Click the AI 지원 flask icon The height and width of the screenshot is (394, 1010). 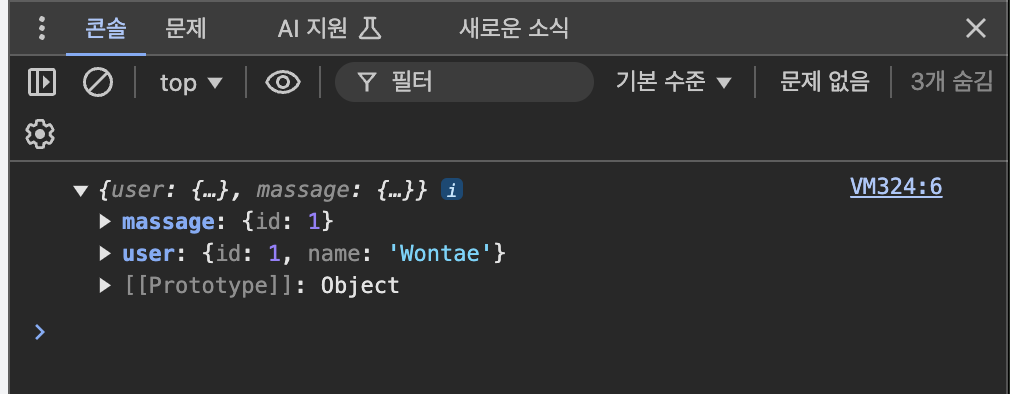(x=370, y=28)
